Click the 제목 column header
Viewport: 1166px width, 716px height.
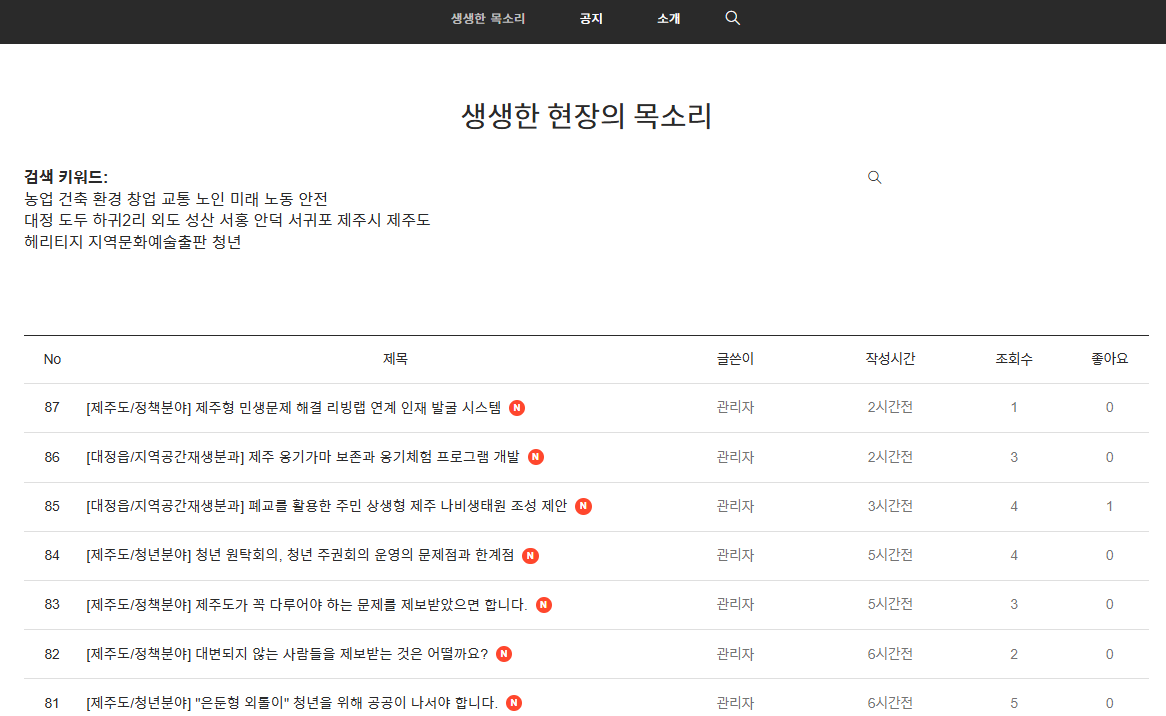pyautogui.click(x=395, y=359)
